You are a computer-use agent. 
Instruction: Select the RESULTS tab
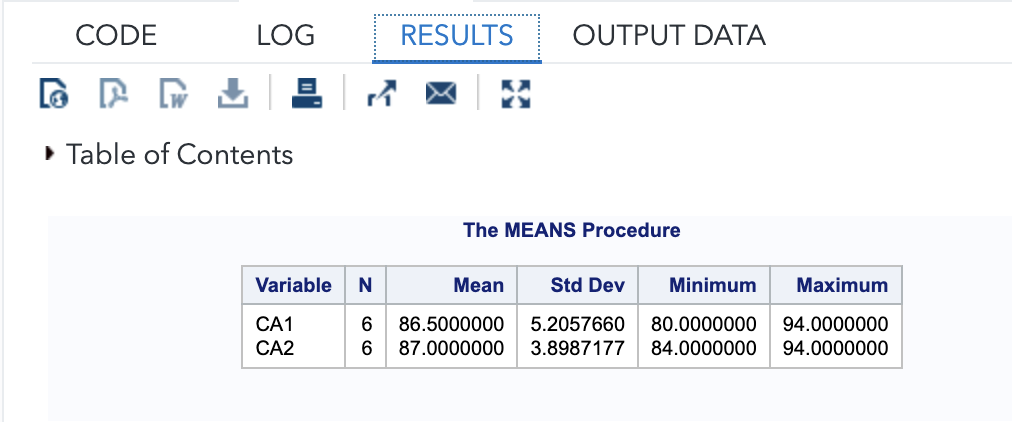tap(456, 36)
